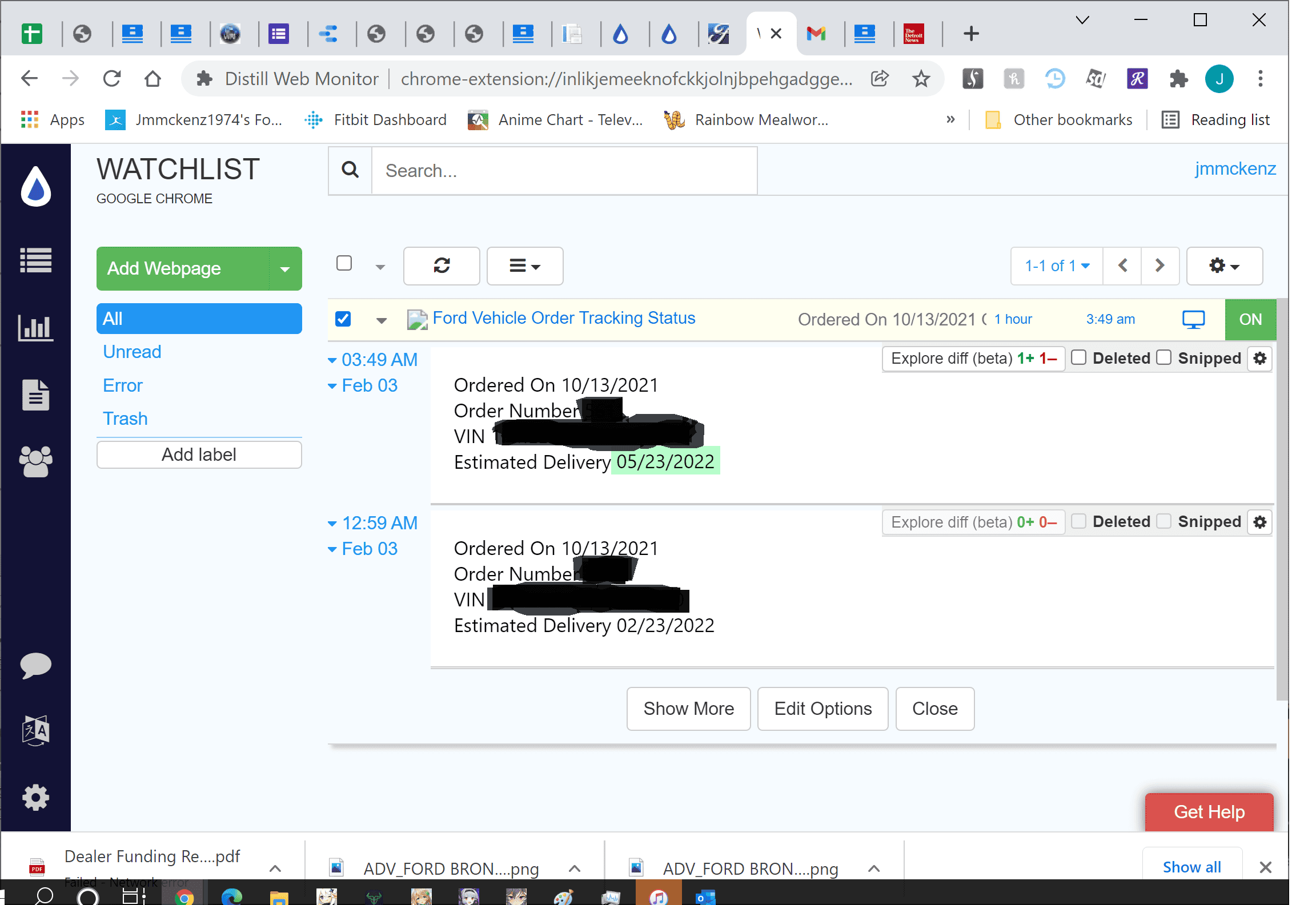
Task: Switch to the Gmail browser tab
Action: pos(816,34)
